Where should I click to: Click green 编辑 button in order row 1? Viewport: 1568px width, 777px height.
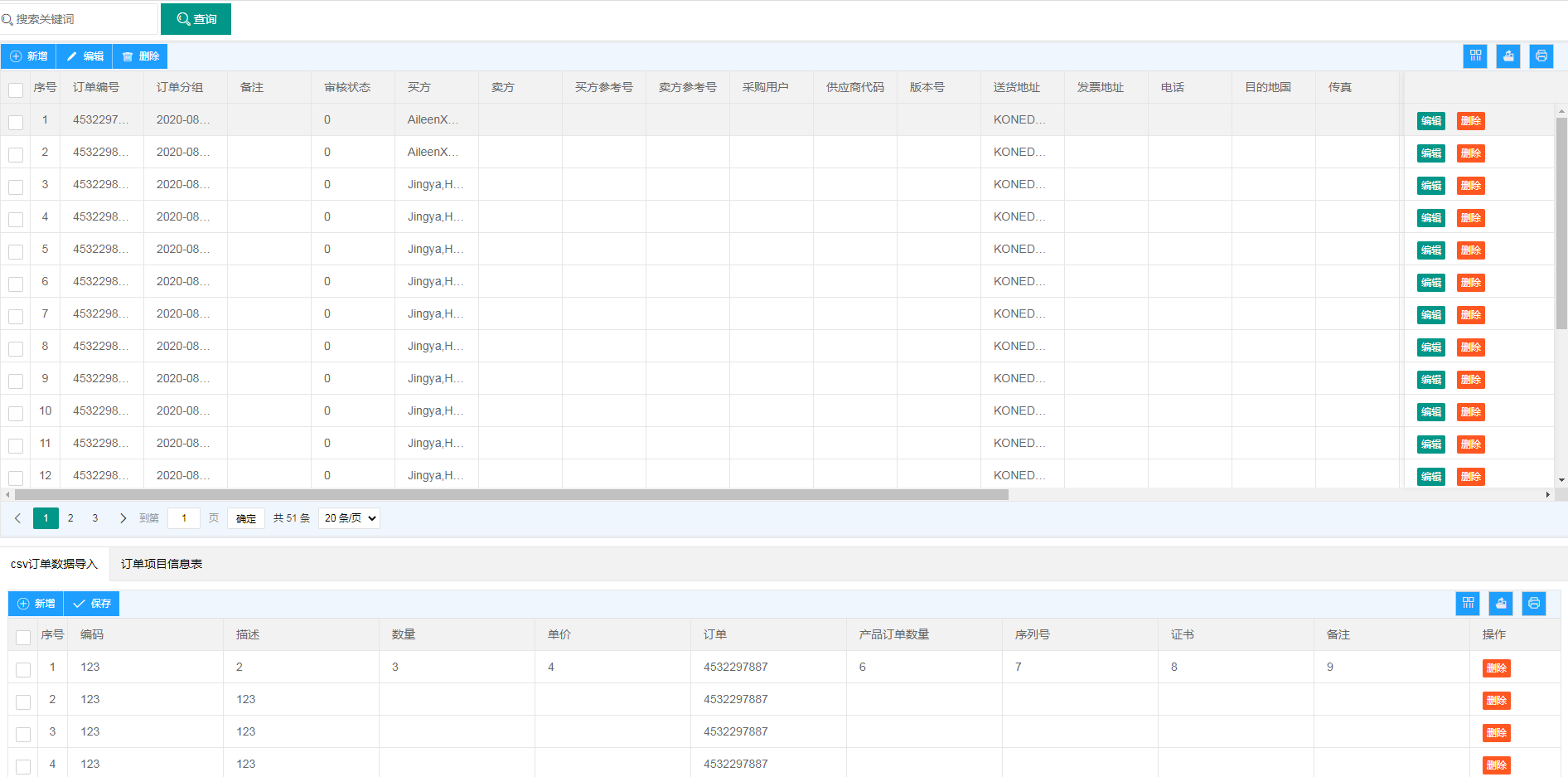pyautogui.click(x=1431, y=121)
